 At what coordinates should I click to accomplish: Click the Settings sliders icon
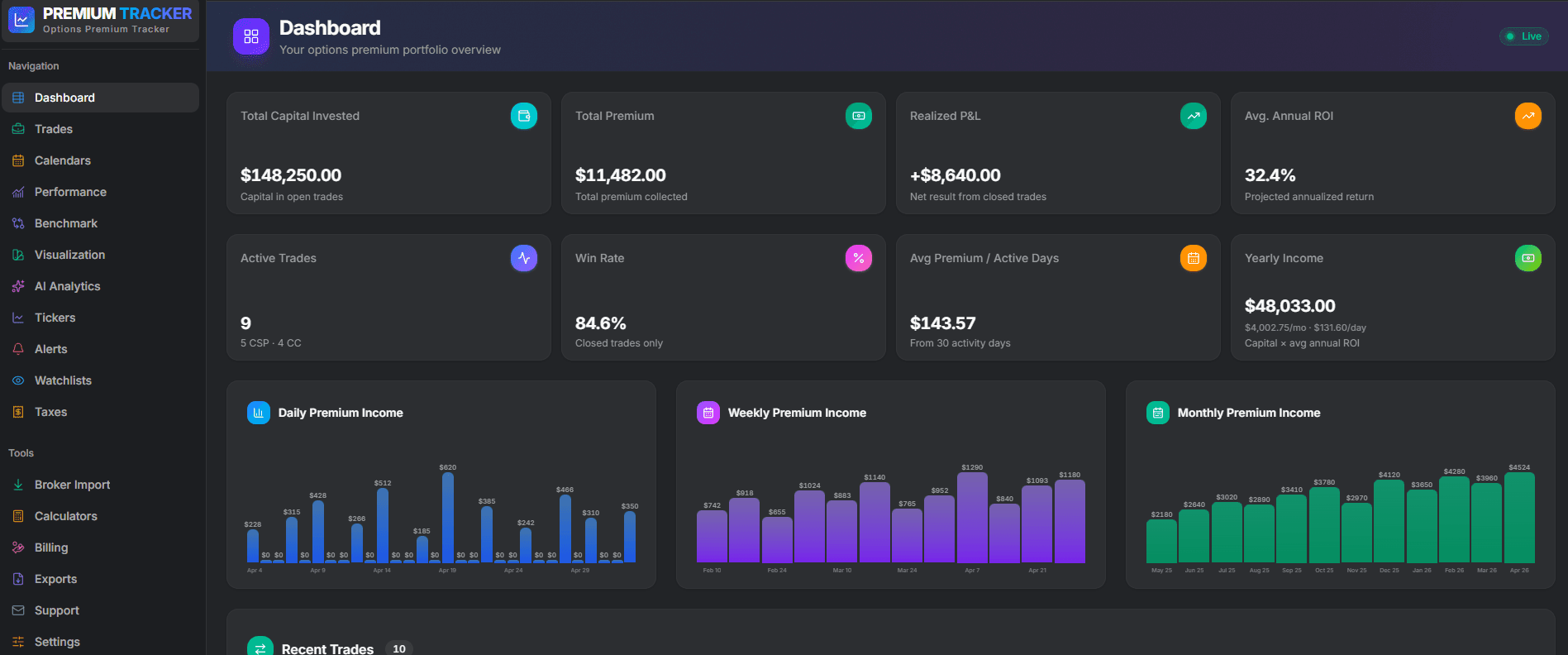18,642
